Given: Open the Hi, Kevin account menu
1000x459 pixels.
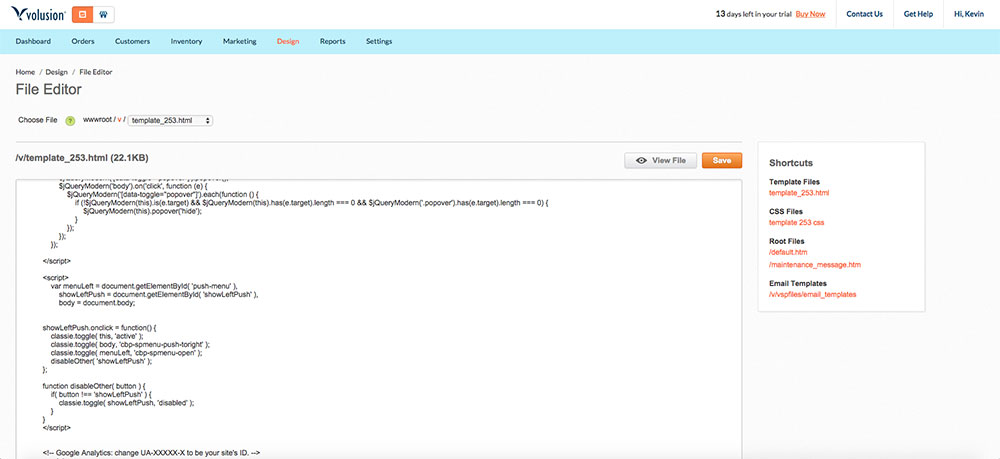Looking at the screenshot, I should [969, 14].
